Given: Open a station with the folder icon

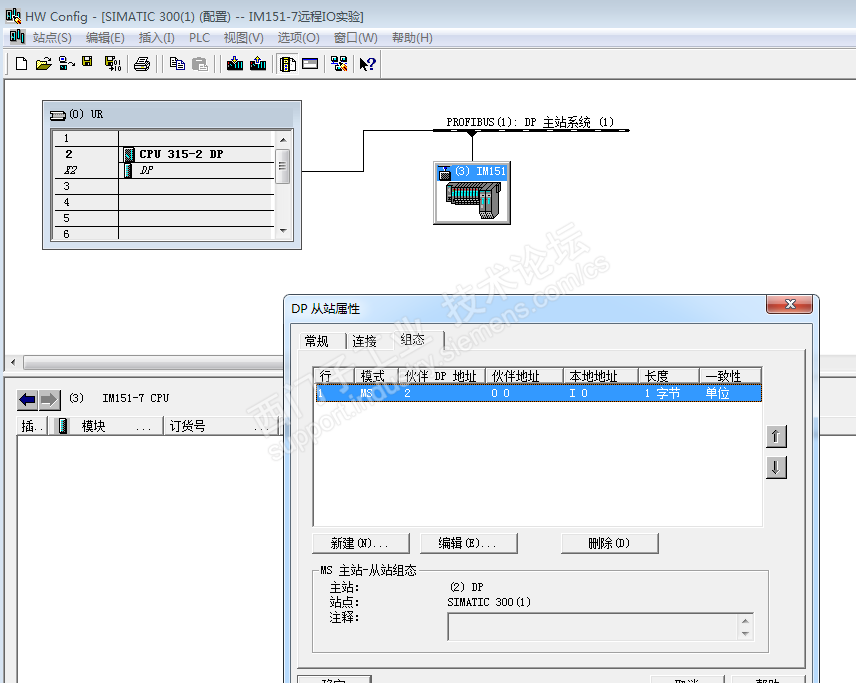Looking at the screenshot, I should coord(44,64).
